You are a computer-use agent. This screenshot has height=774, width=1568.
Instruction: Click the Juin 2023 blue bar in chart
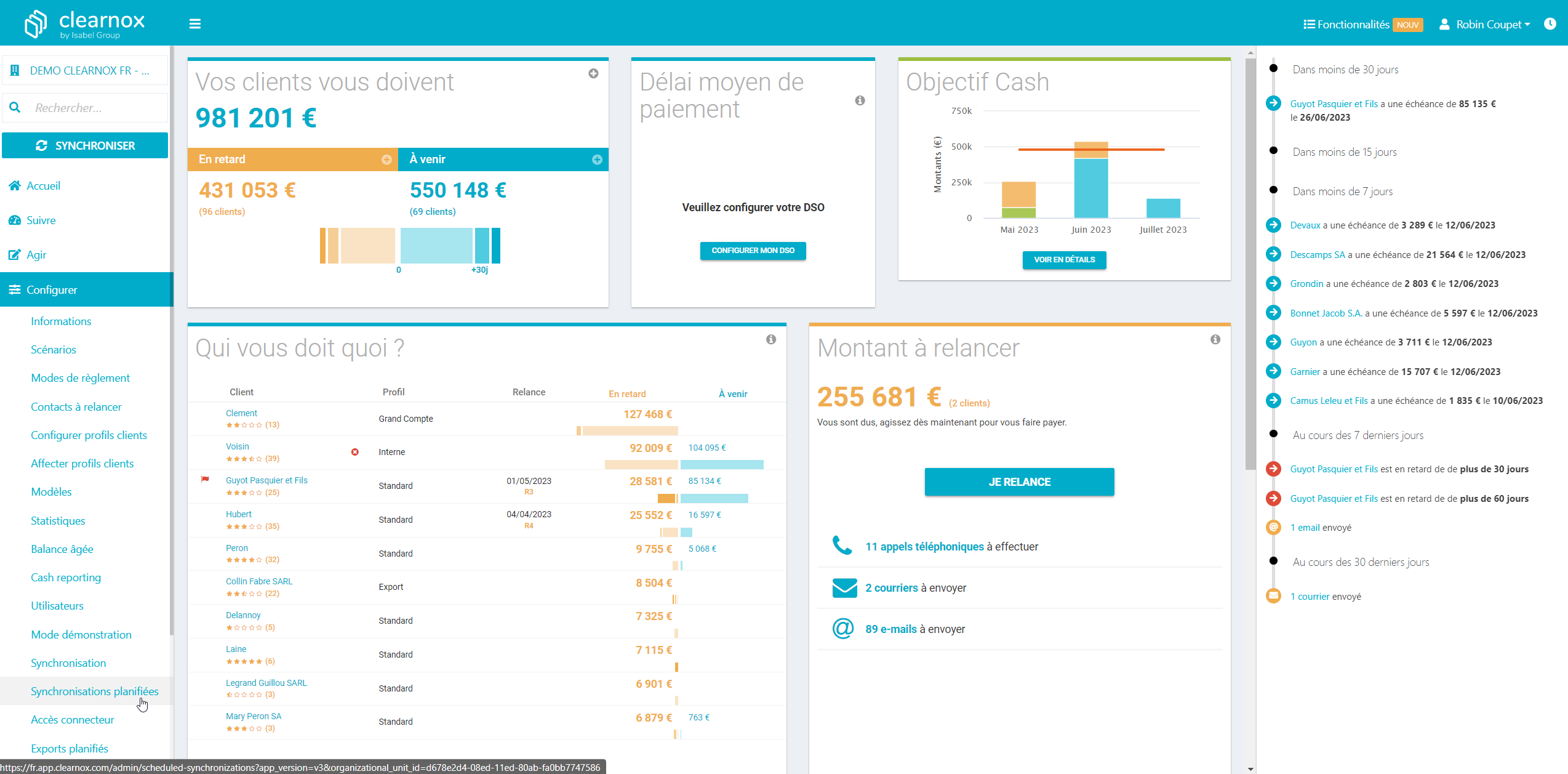(x=1090, y=188)
